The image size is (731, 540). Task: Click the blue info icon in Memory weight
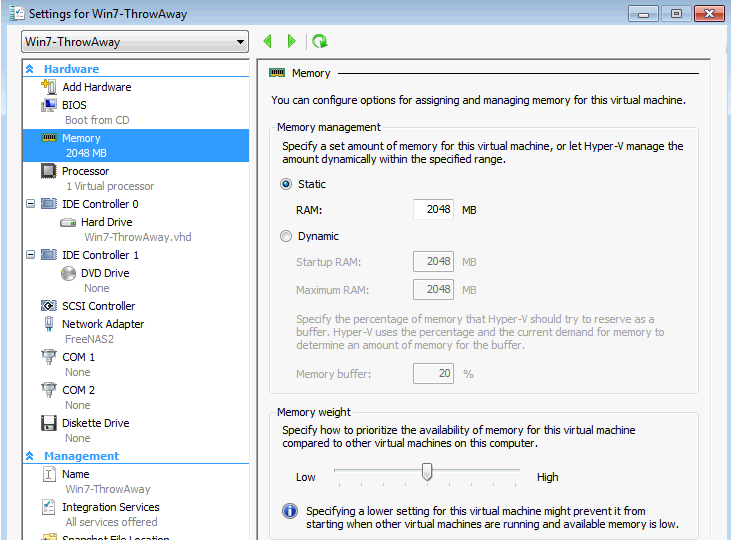(290, 511)
